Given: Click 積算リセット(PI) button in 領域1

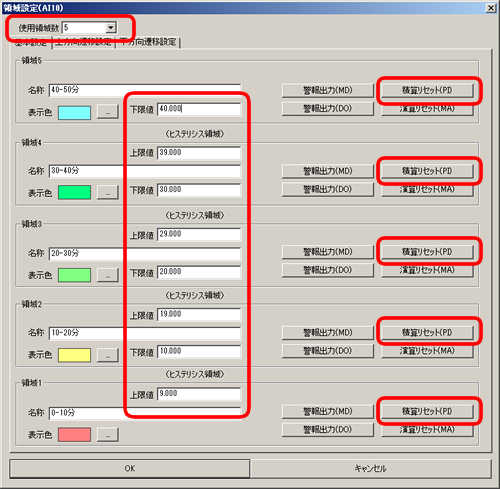Looking at the screenshot, I should [427, 411].
